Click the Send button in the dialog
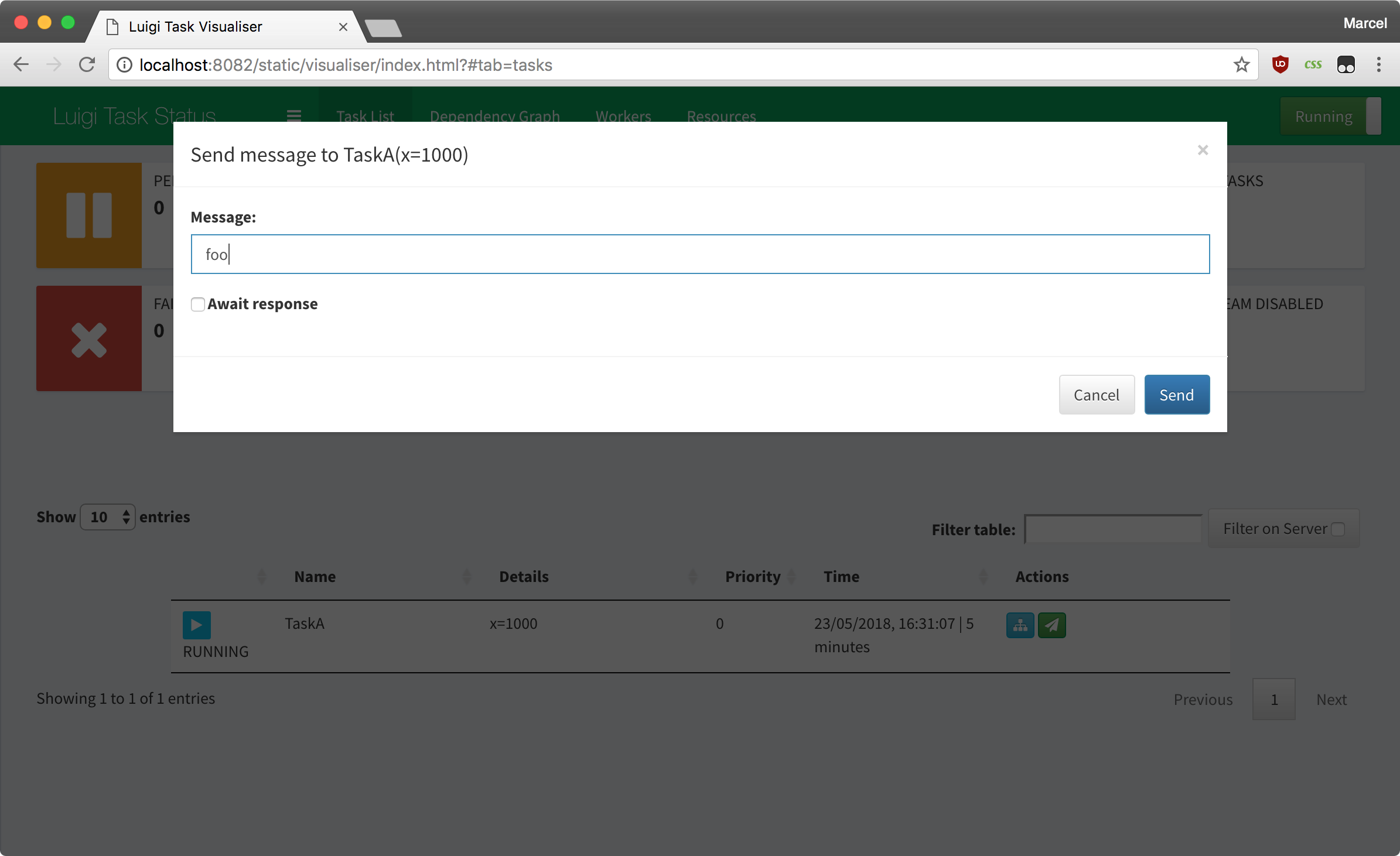The image size is (1400, 856). click(1177, 395)
